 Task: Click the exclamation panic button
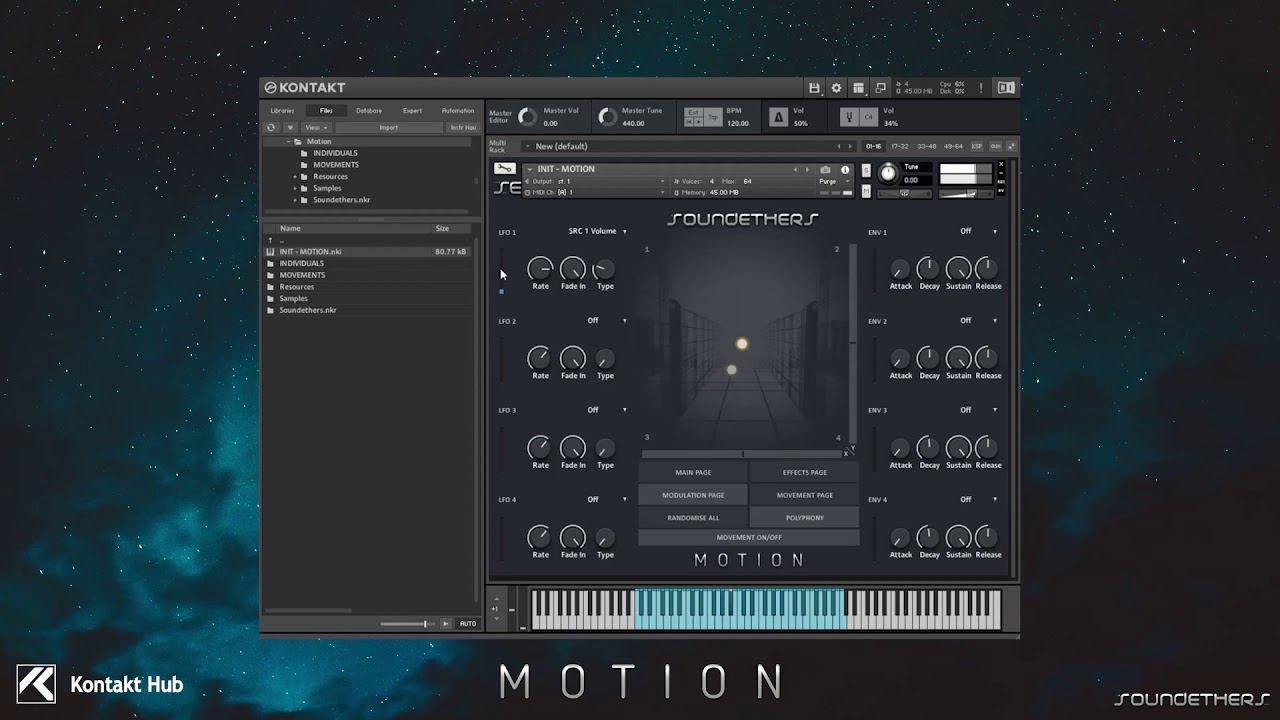(x=981, y=88)
